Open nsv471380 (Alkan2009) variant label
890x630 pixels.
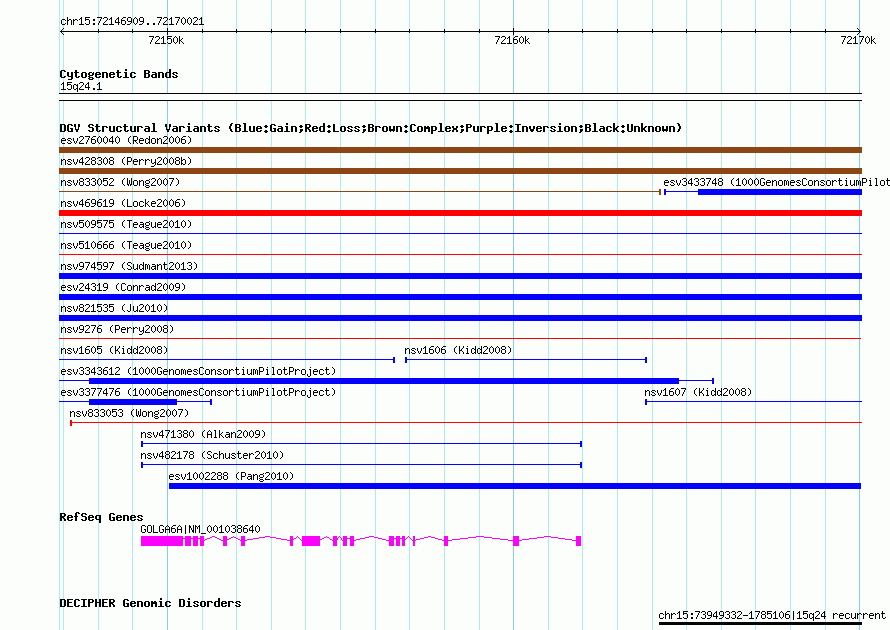click(x=203, y=434)
